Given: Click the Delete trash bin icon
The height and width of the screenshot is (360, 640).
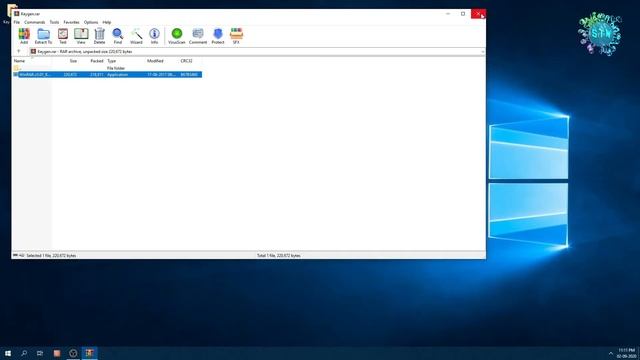Looking at the screenshot, I should 100,36.
